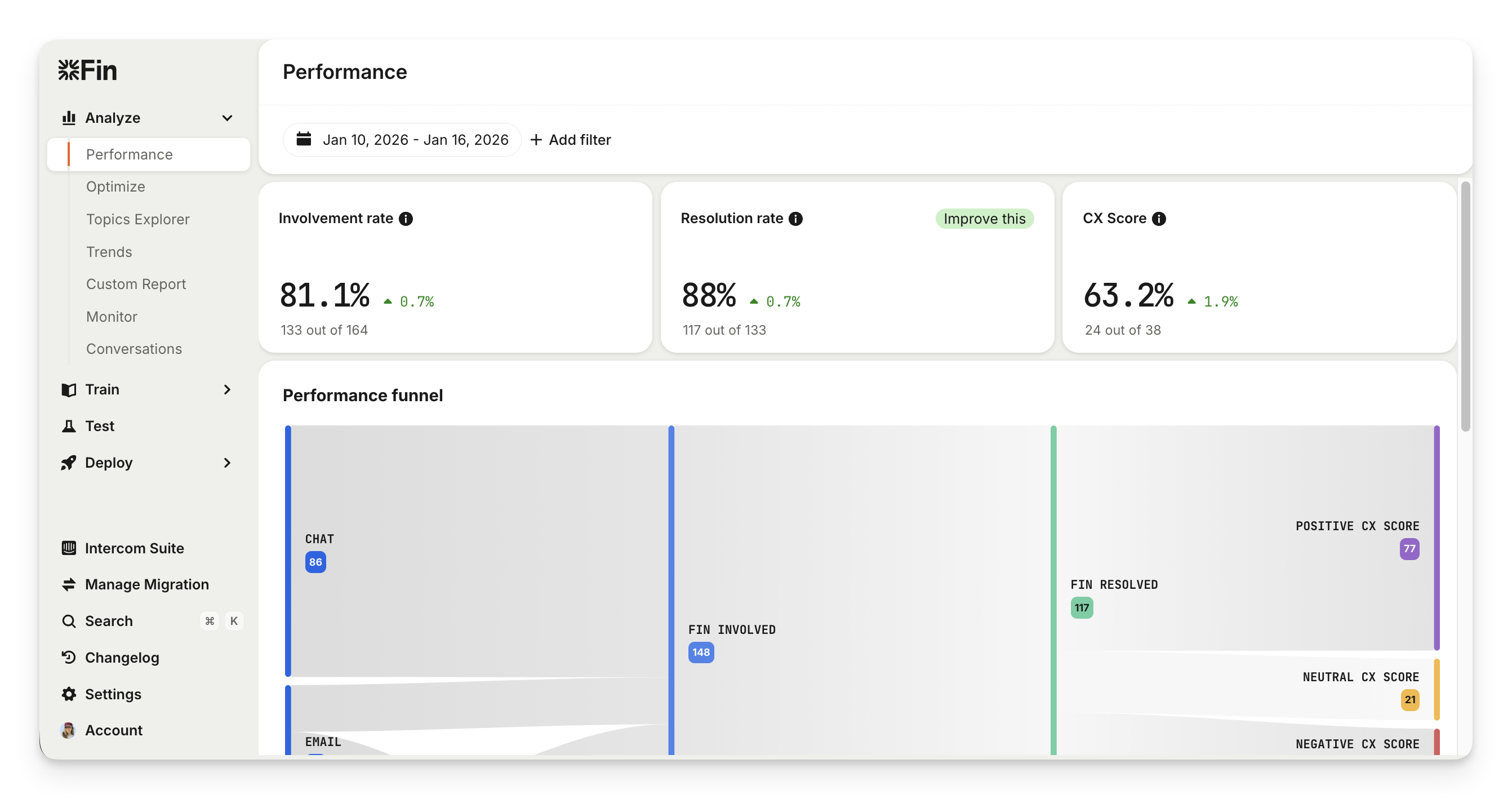Go to the Conversations page
This screenshot has height=799, width=1512.
(134, 349)
